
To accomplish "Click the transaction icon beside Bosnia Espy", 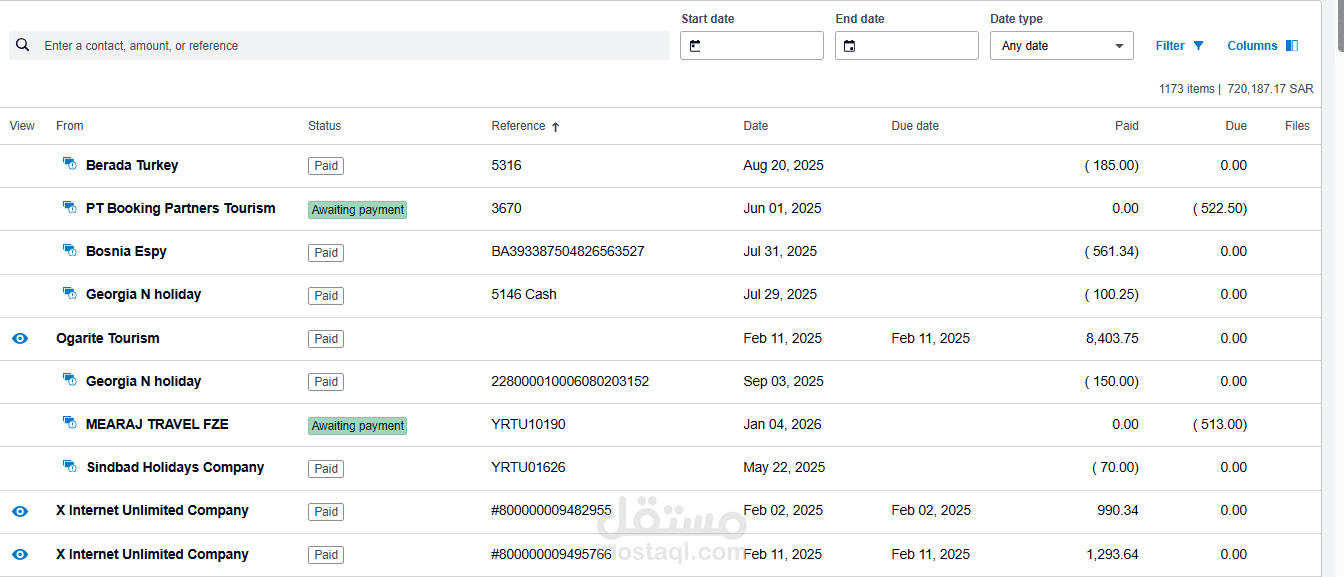I will (x=70, y=251).
